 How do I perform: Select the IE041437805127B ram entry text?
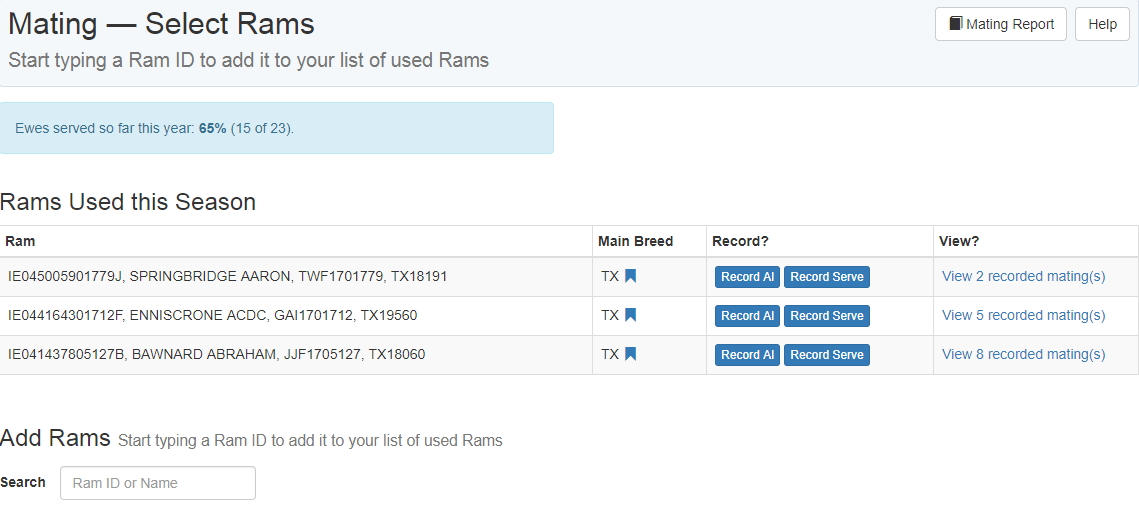(216, 354)
